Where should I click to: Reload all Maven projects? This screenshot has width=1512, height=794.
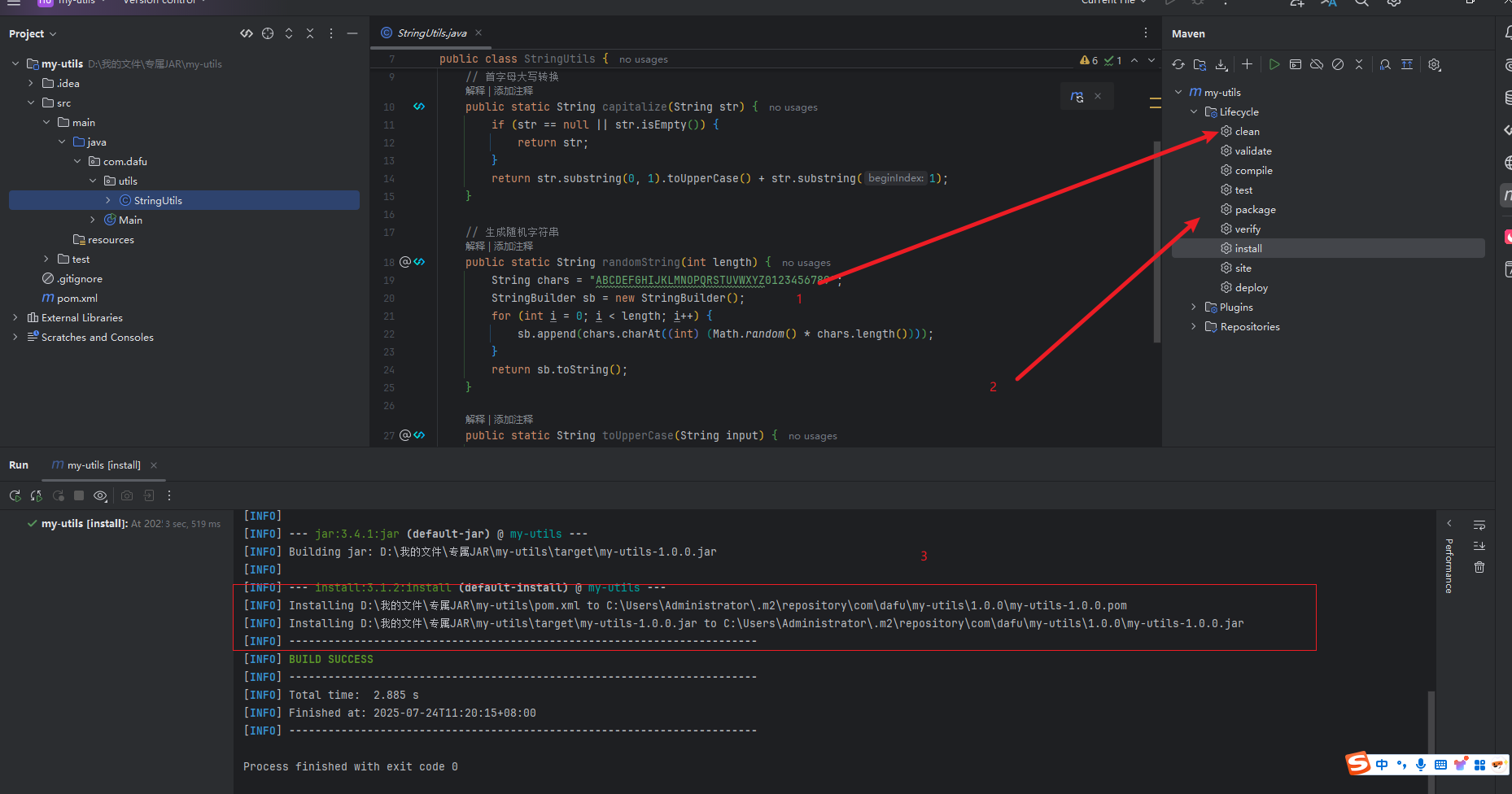point(1178,64)
